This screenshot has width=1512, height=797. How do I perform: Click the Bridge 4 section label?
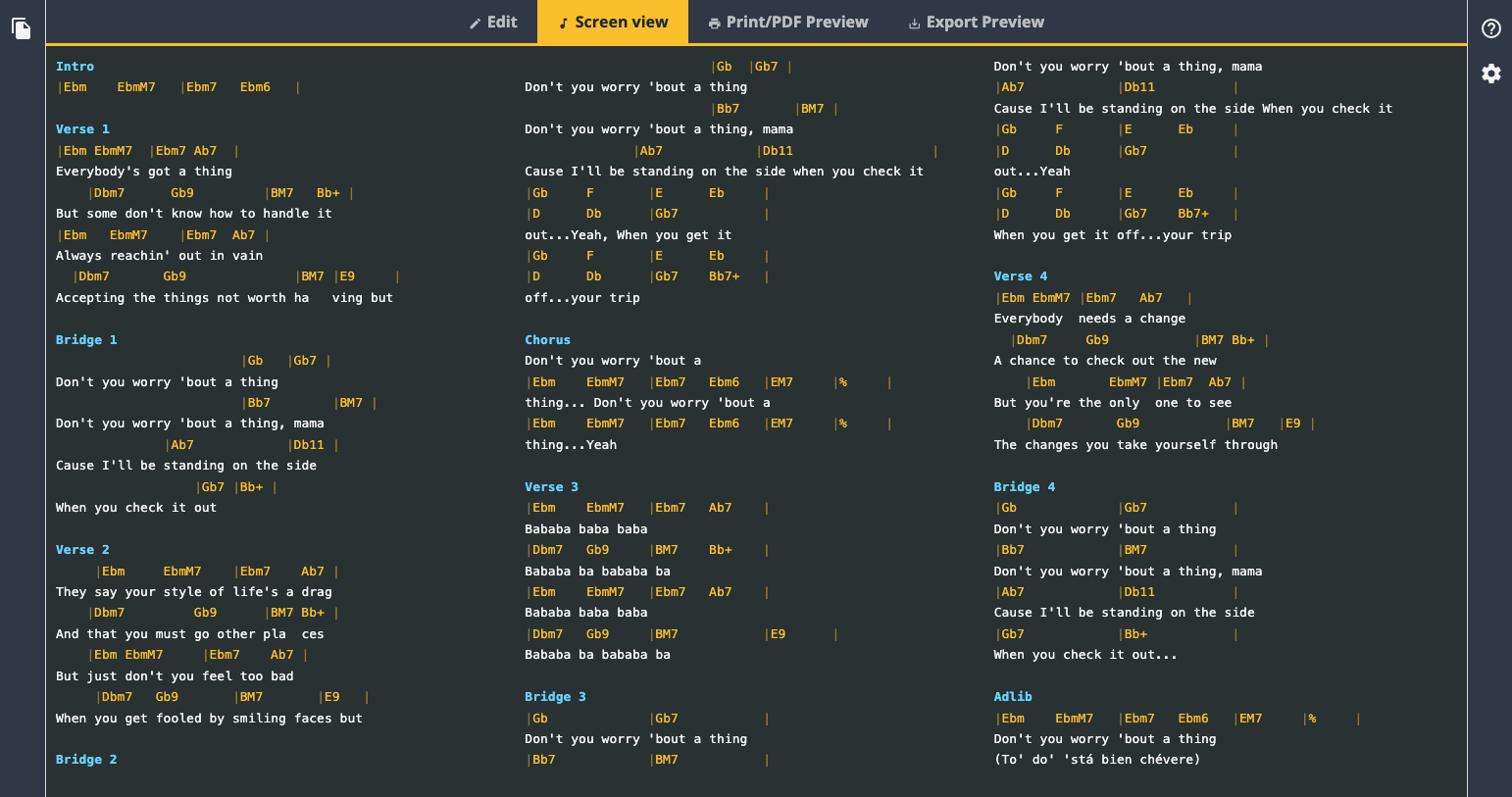(x=1024, y=487)
